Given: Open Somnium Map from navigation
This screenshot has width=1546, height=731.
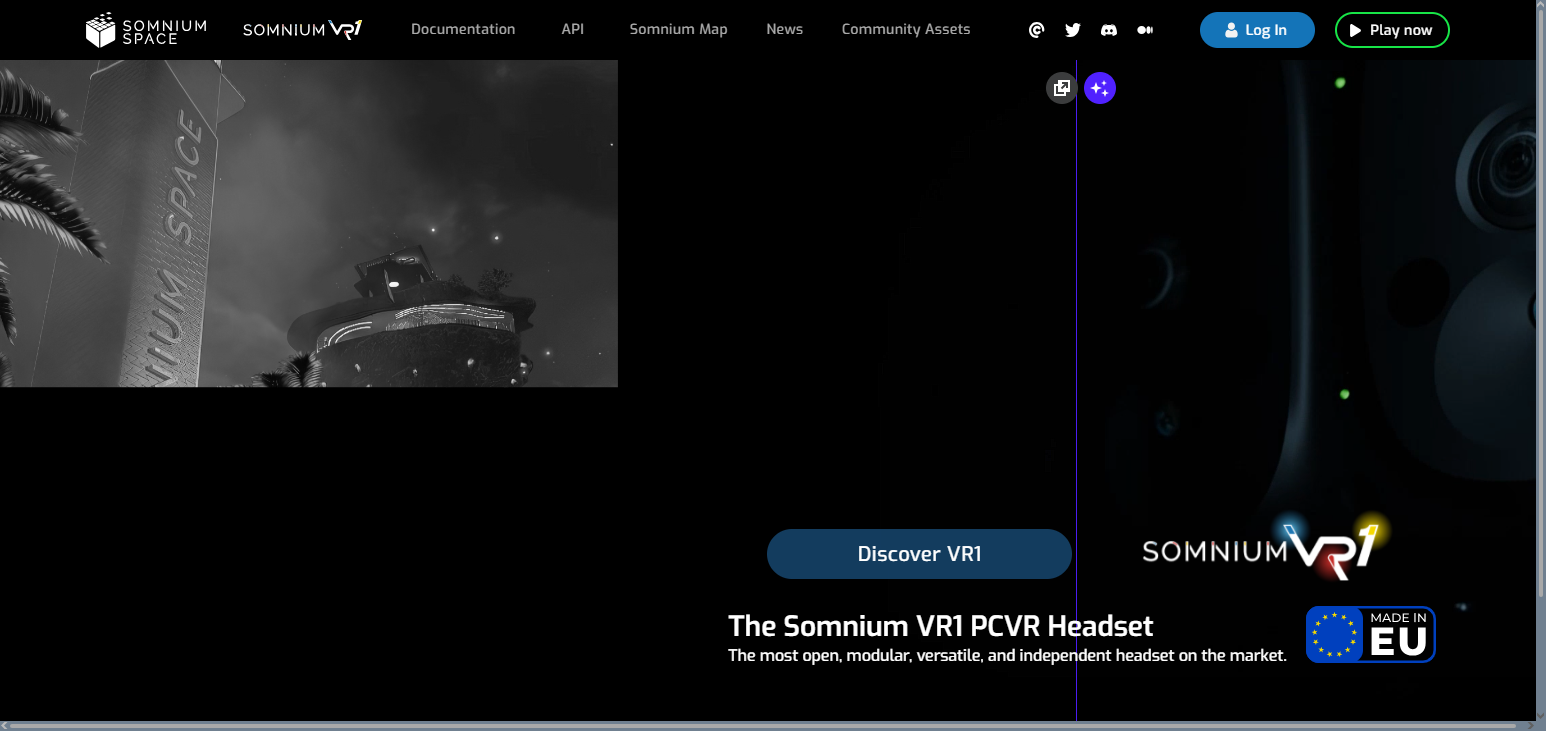Looking at the screenshot, I should click(678, 29).
